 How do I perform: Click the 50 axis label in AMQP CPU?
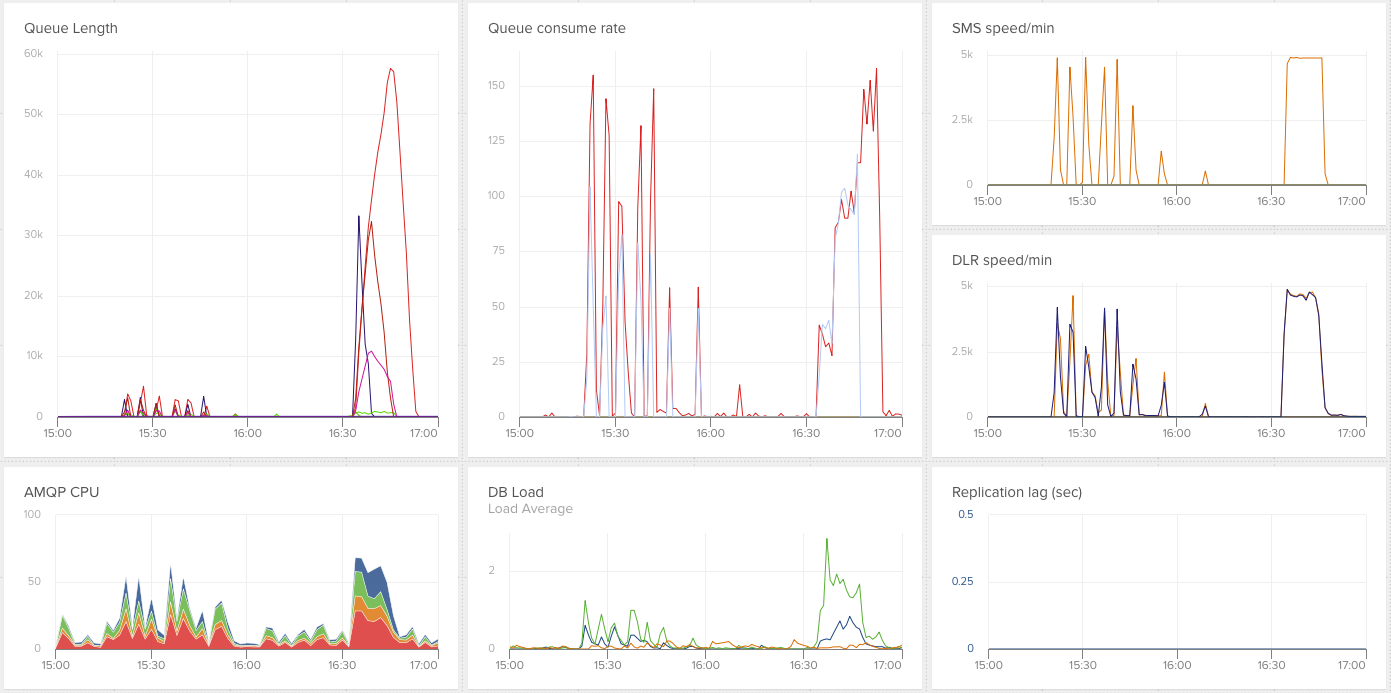[x=35, y=581]
